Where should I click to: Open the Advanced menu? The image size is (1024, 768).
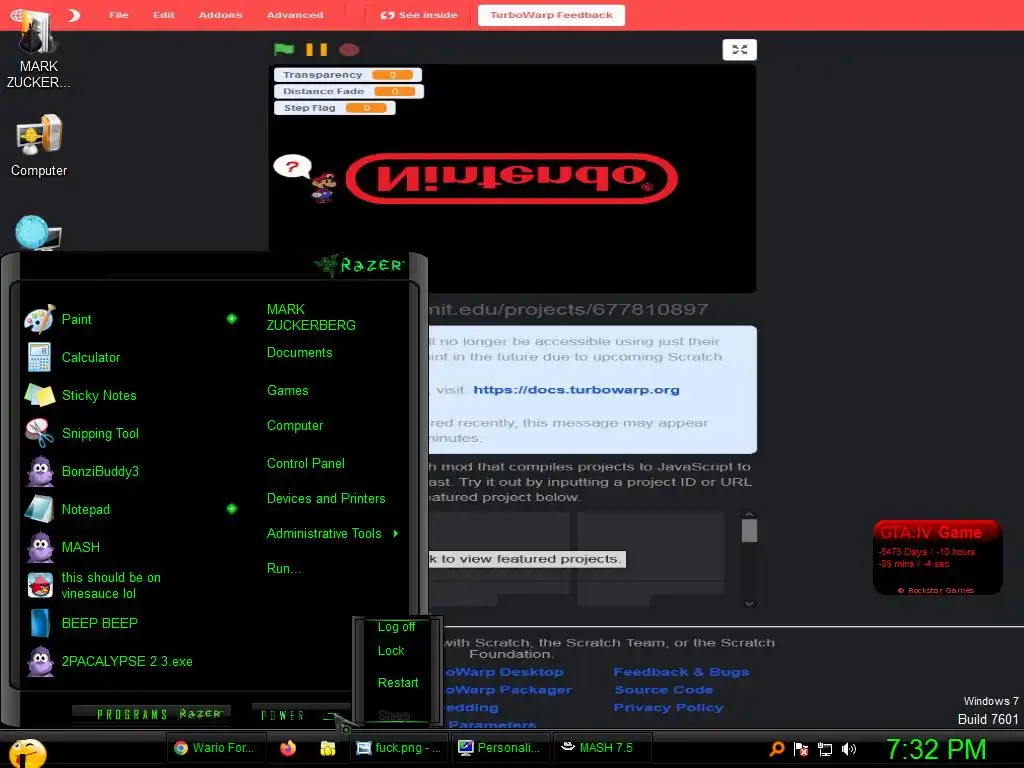[x=295, y=14]
